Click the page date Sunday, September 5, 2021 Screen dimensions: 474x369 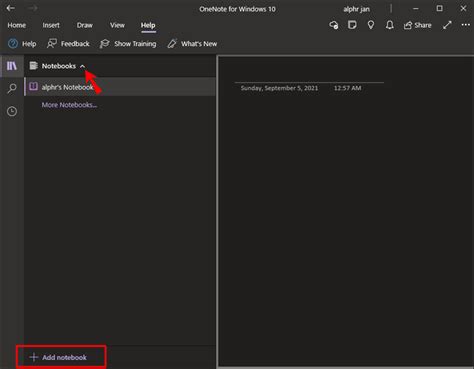279,88
